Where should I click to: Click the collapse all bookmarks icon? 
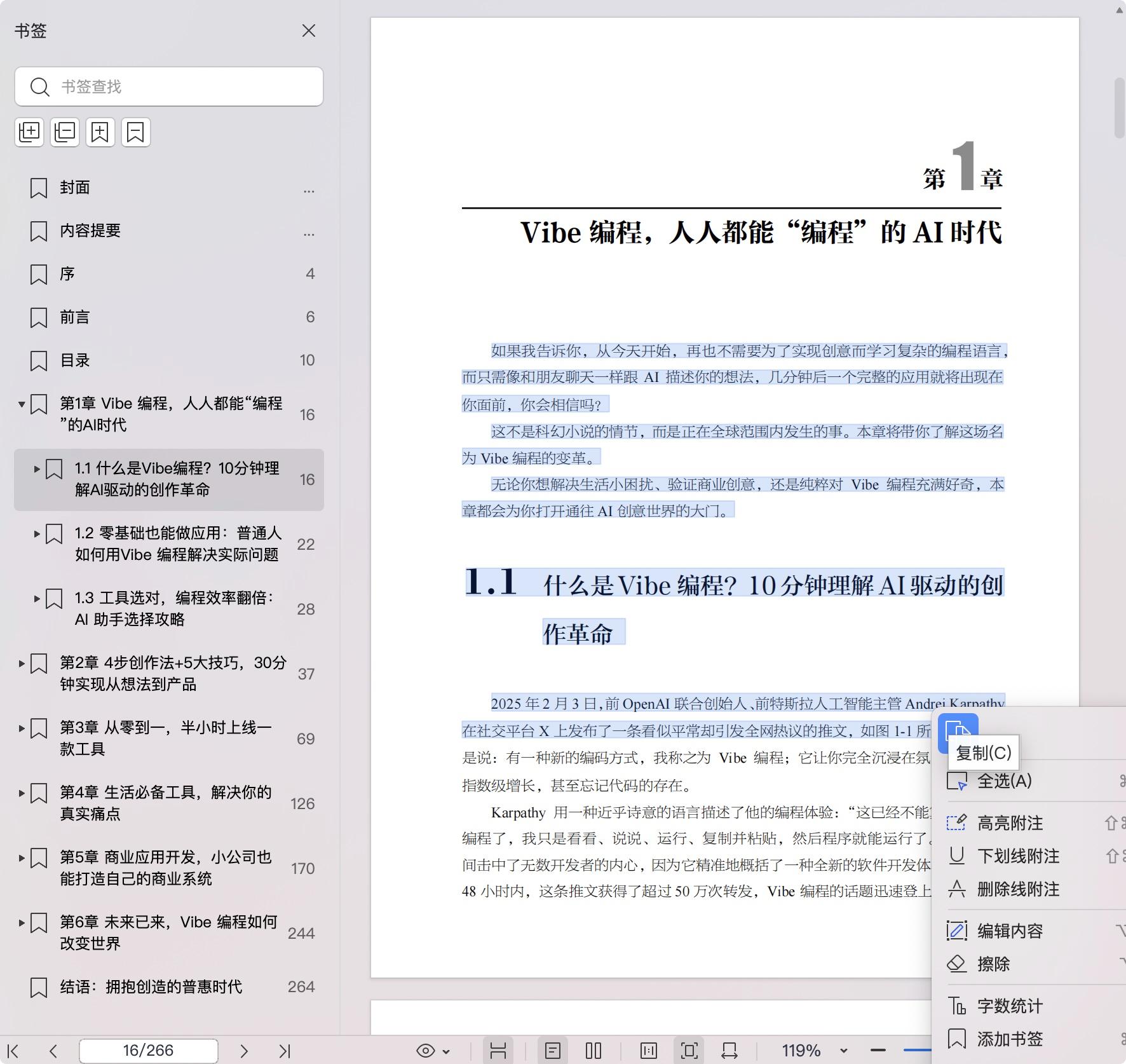pyautogui.click(x=65, y=132)
